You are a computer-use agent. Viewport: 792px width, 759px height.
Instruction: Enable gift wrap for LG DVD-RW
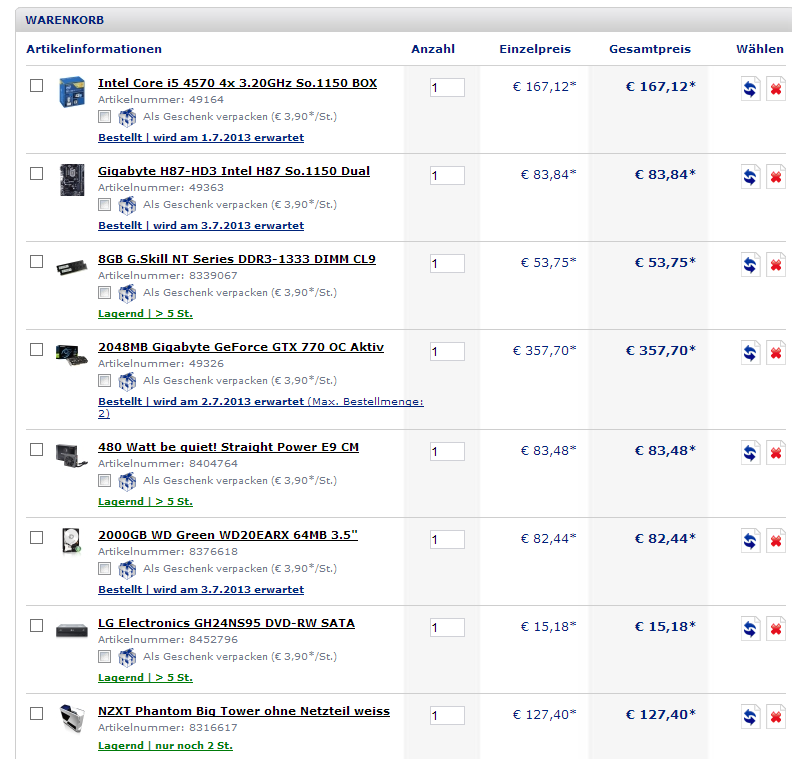(x=105, y=656)
